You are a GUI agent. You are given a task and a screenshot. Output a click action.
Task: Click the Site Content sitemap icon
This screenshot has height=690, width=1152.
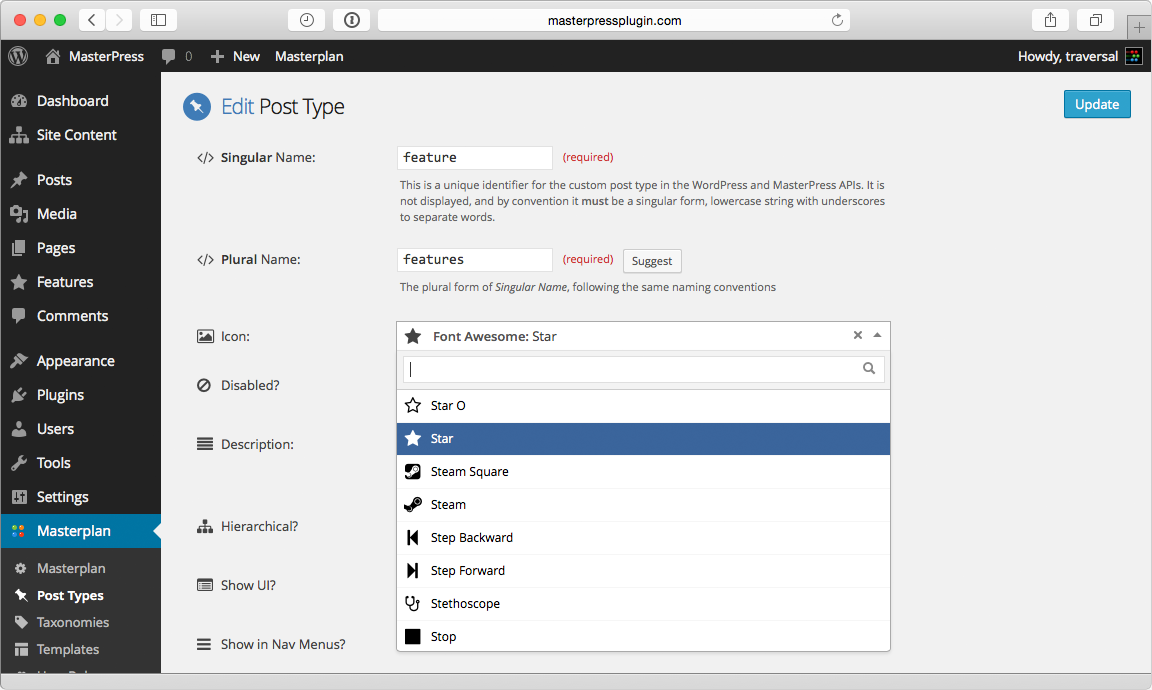(19, 135)
